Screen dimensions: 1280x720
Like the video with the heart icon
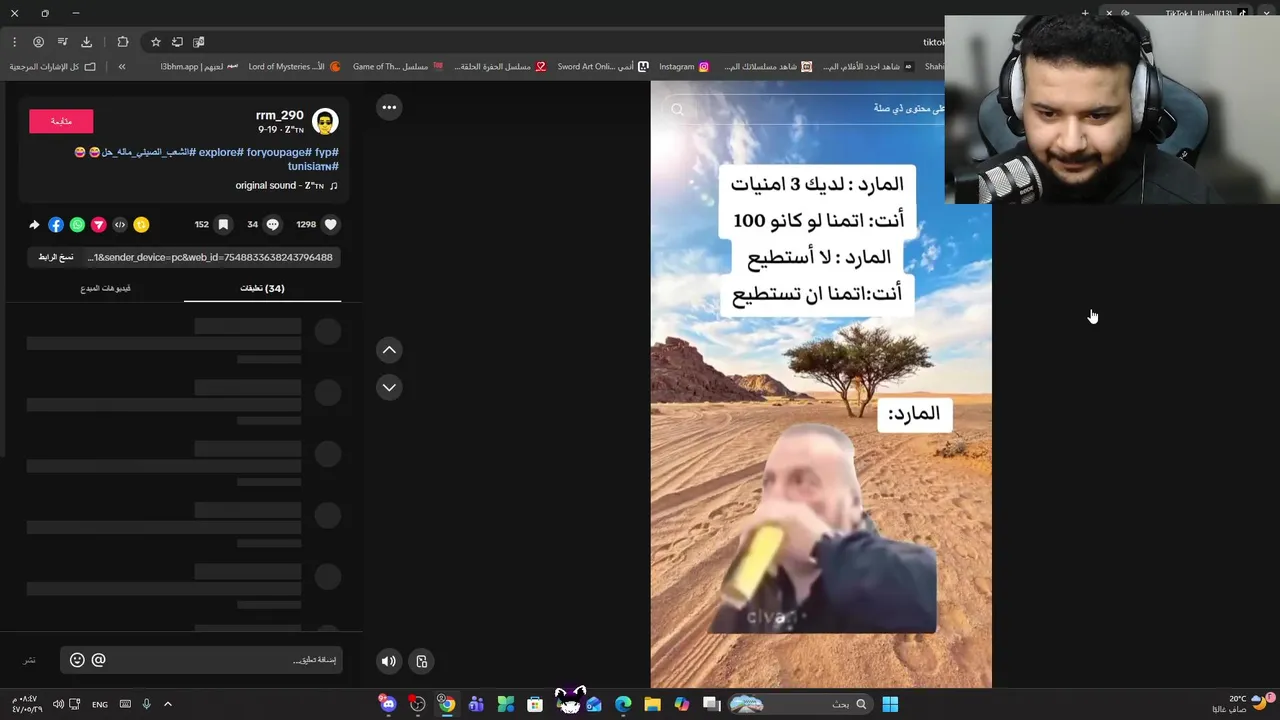tap(330, 225)
